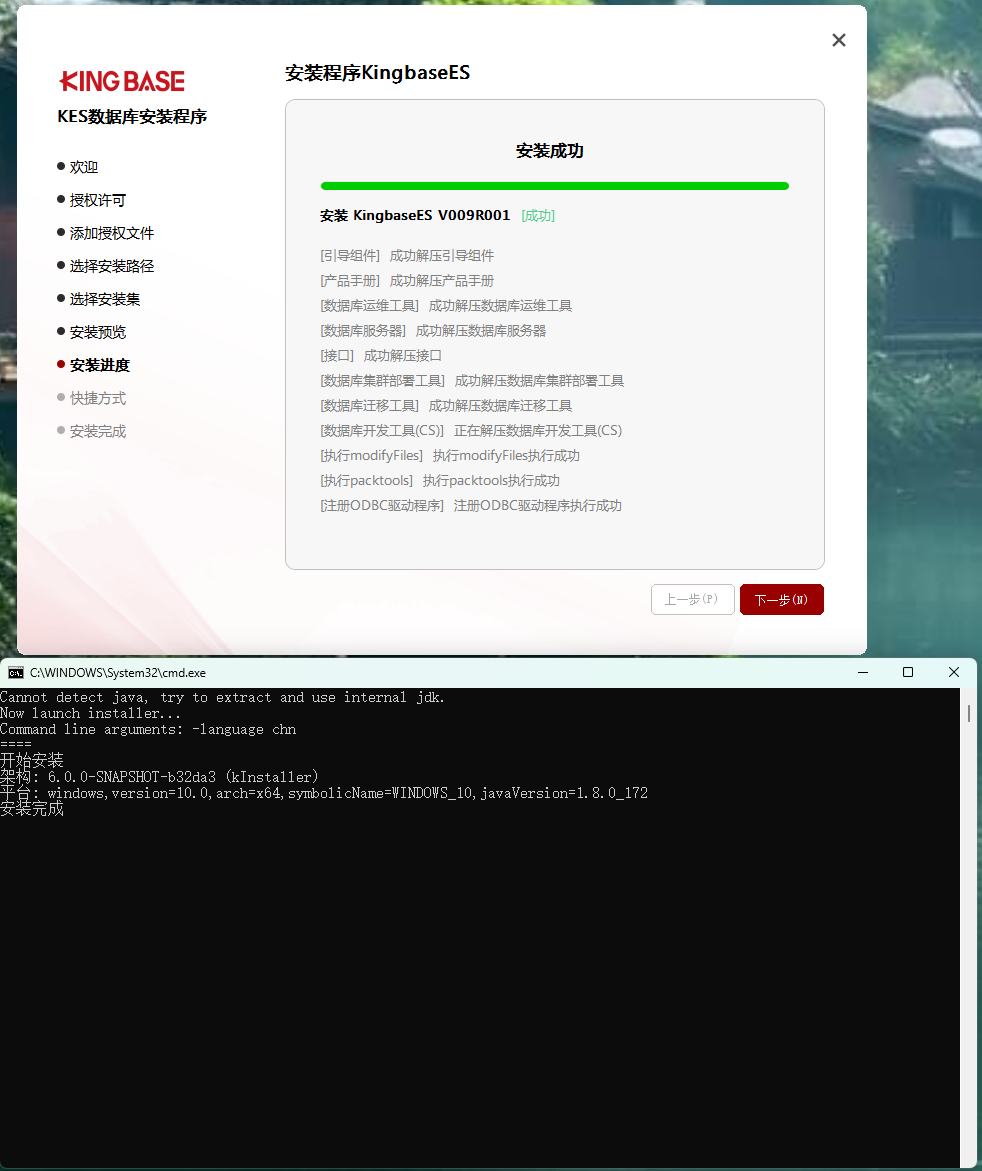Image resolution: width=982 pixels, height=1171 pixels.
Task: Minimize the cmd.exe window
Action: click(x=863, y=672)
